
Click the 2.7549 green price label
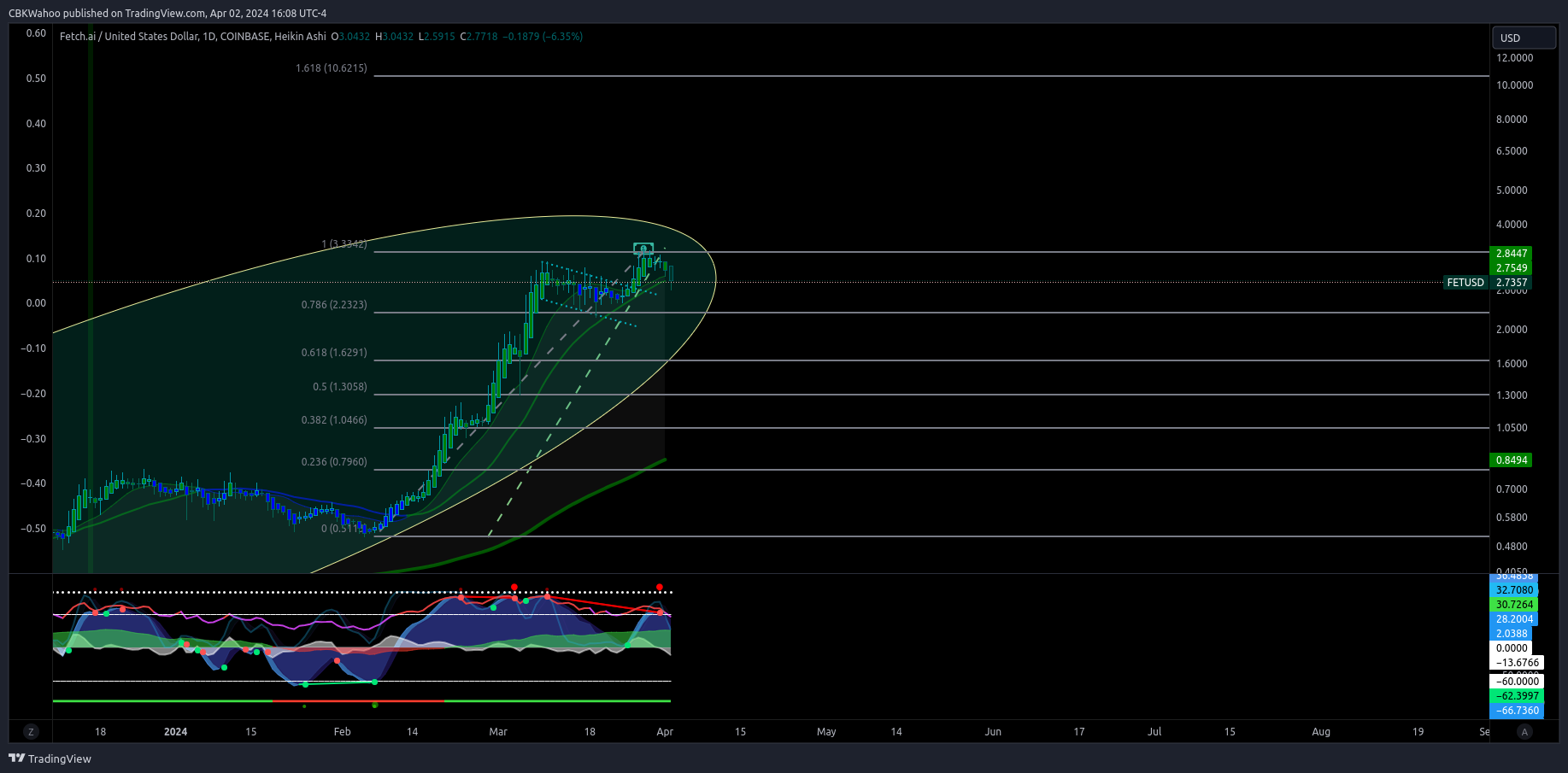(1511, 268)
